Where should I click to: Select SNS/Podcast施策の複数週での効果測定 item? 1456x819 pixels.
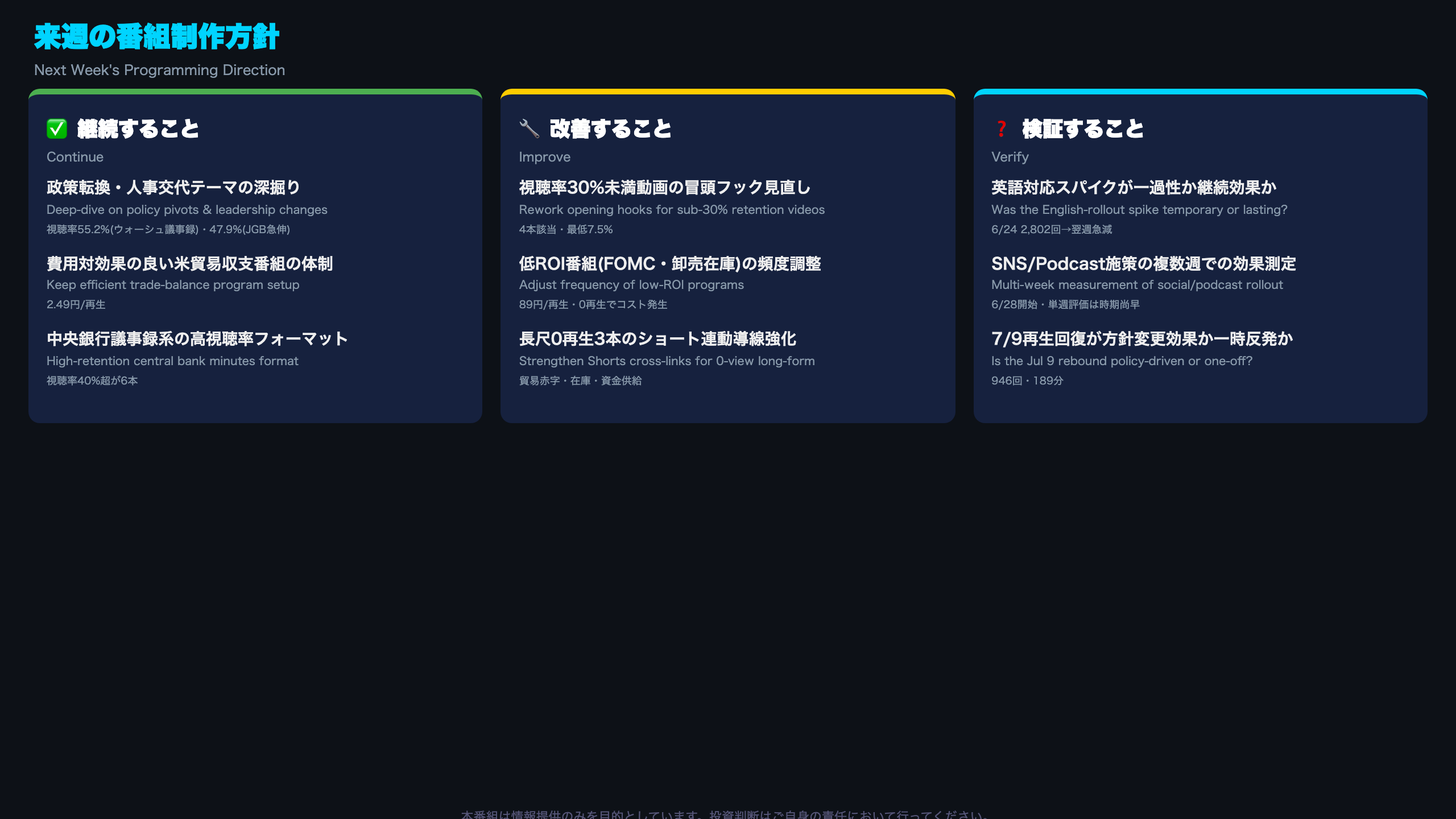pyautogui.click(x=1144, y=263)
